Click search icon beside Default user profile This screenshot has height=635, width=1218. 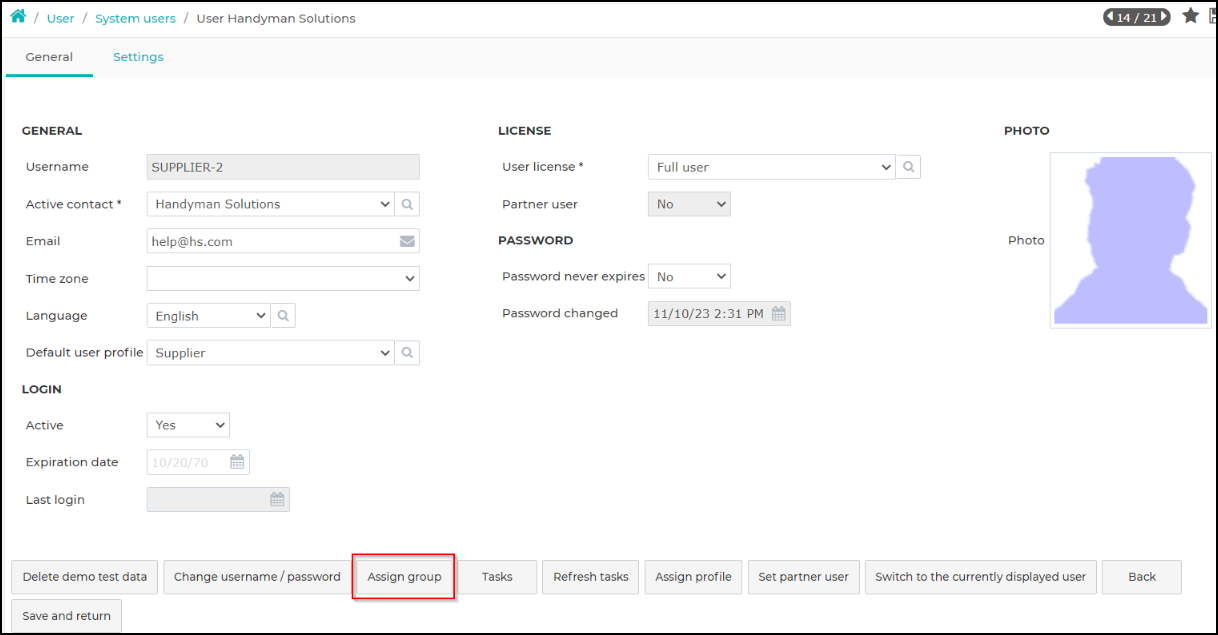click(408, 353)
